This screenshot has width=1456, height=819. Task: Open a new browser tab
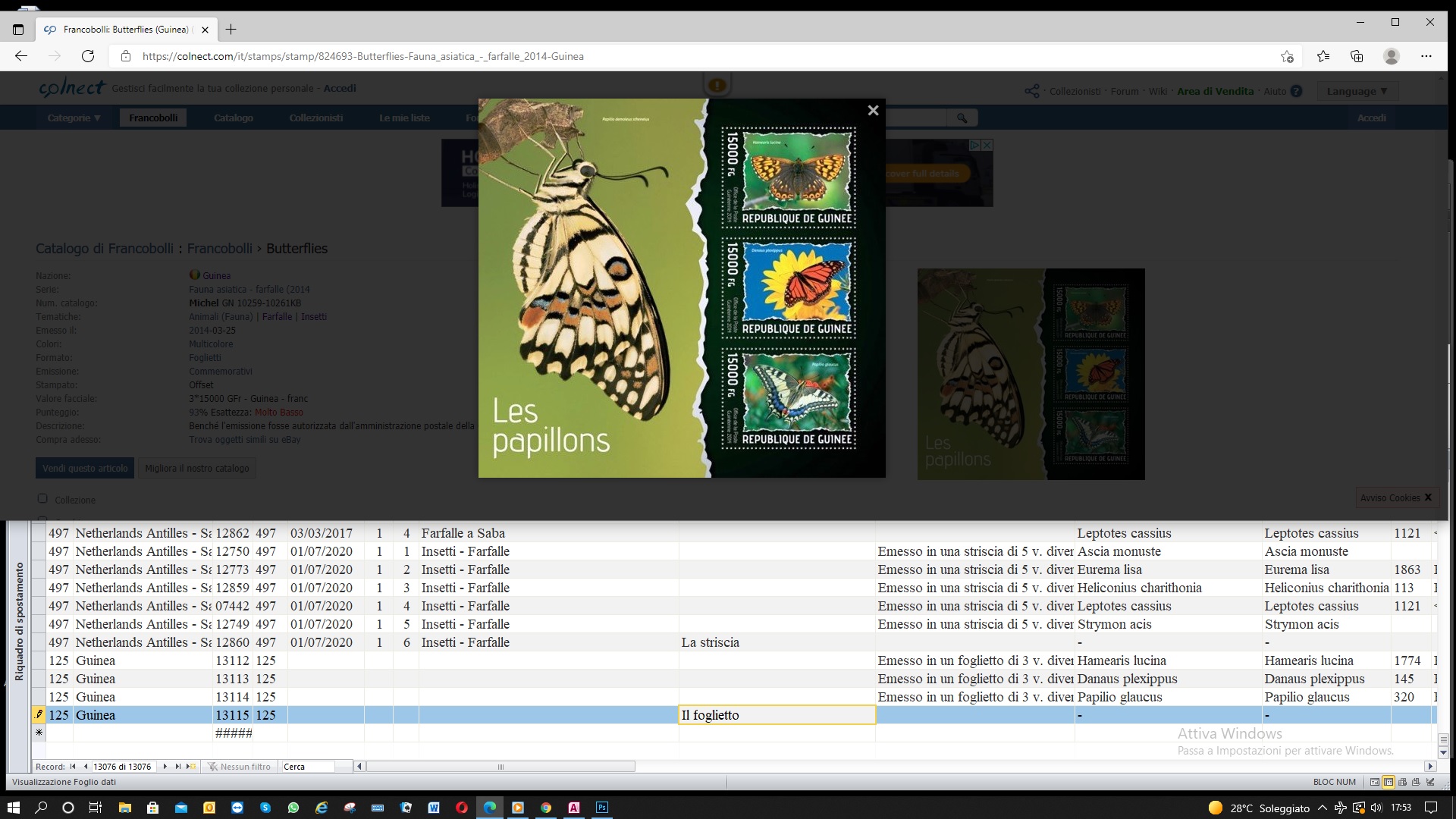pyautogui.click(x=231, y=30)
